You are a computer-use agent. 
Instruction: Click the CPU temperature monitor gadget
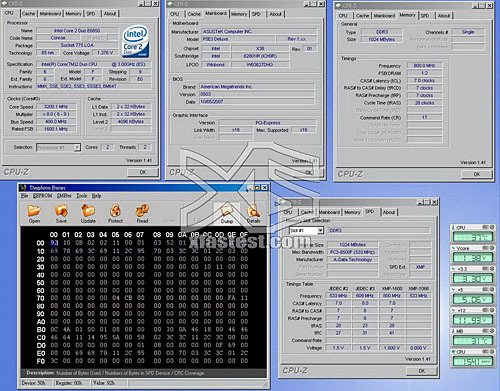click(472, 234)
